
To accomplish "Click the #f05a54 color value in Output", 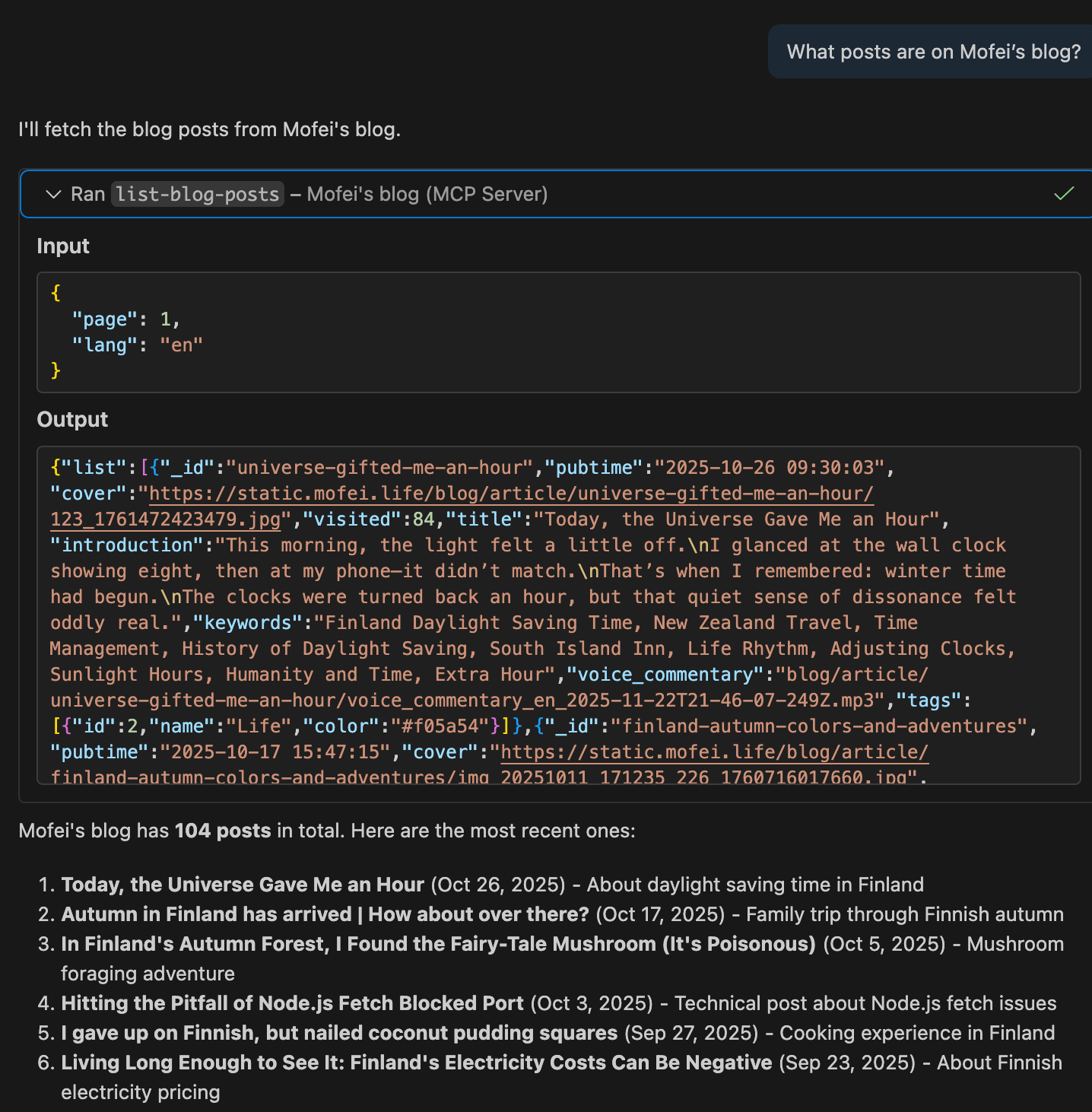I will point(439,726).
